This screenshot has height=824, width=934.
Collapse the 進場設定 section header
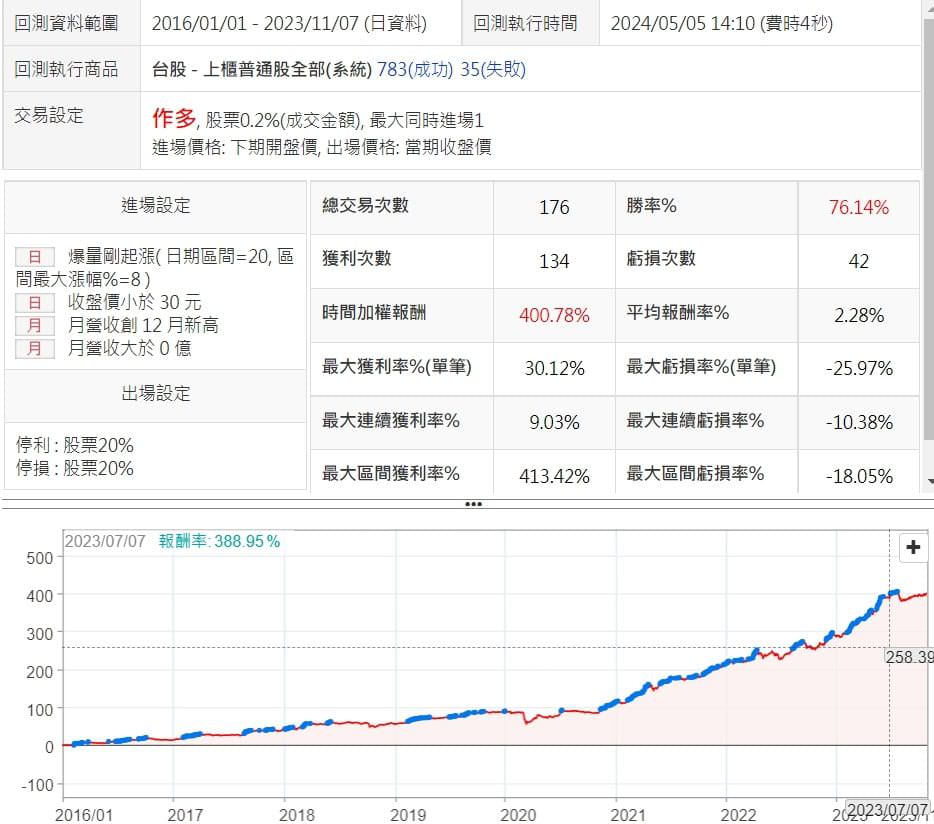[155, 206]
